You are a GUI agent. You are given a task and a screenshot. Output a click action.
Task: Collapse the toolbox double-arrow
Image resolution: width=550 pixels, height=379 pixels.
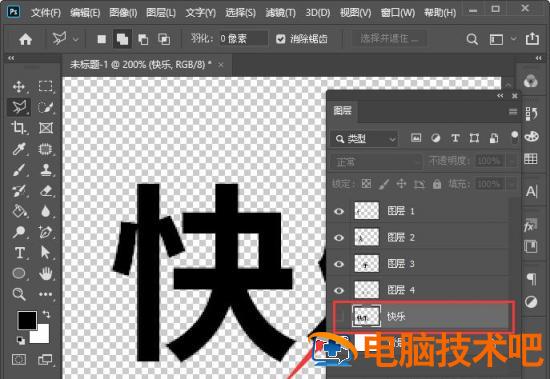(x=11, y=58)
